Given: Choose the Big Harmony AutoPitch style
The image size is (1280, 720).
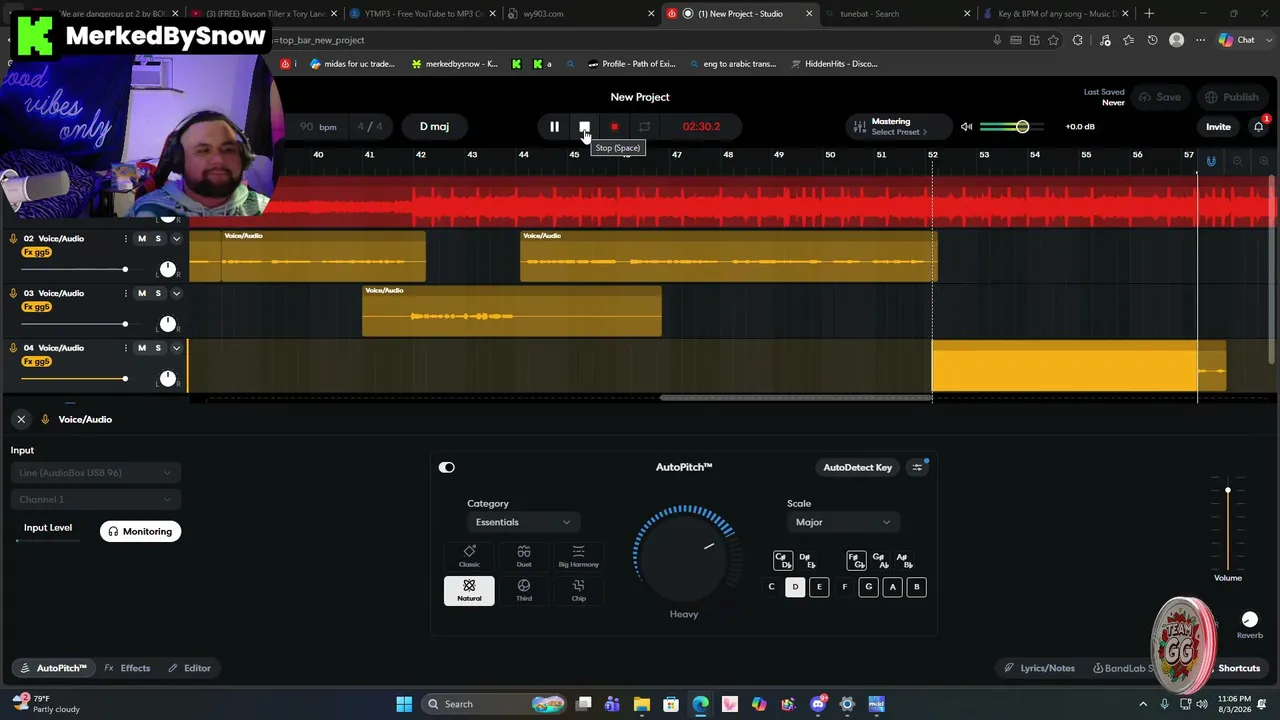Looking at the screenshot, I should coord(578,556).
